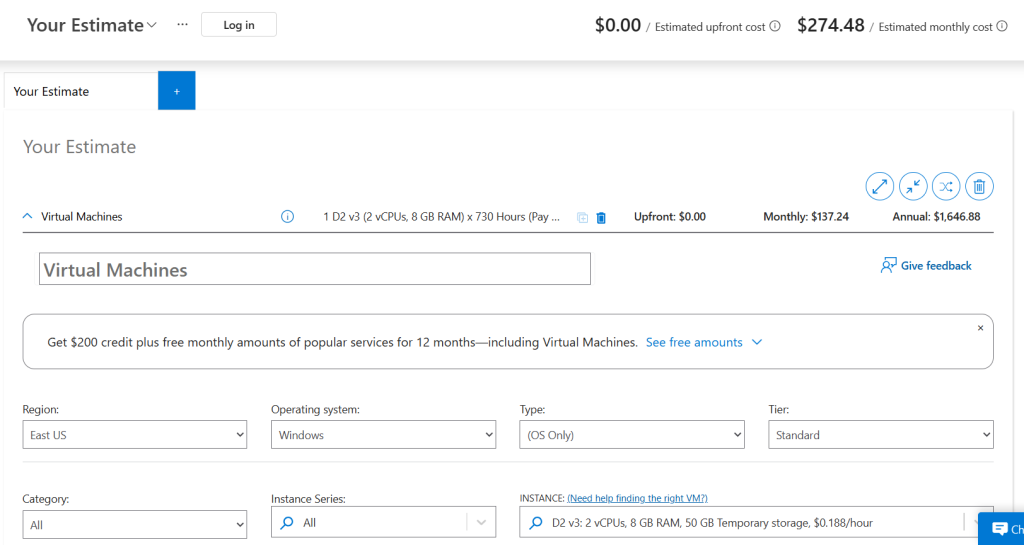Click the 1 D2 v3 summary description text
Image resolution: width=1024 pixels, height=545 pixels.
point(442,217)
